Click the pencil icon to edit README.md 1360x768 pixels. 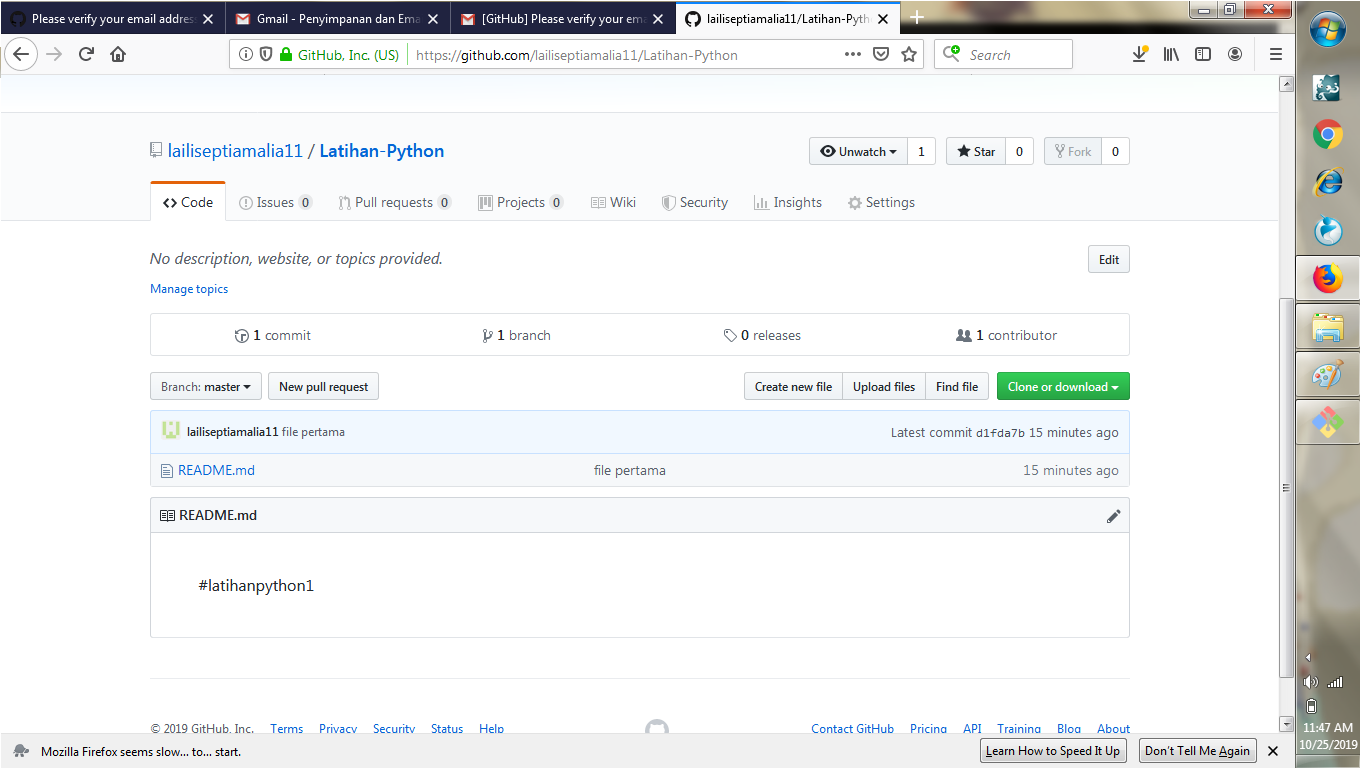(x=1114, y=516)
